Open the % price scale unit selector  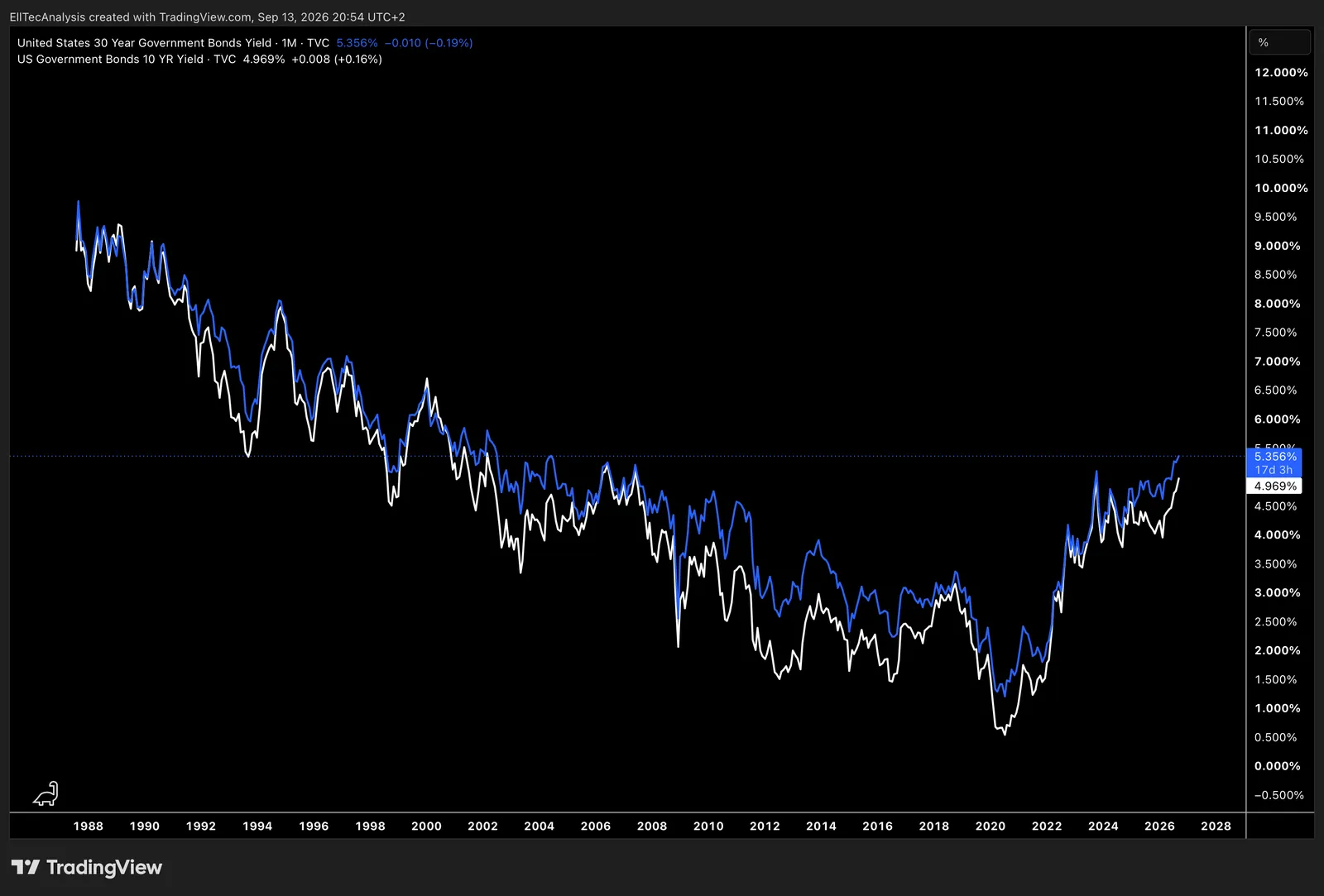[x=1280, y=42]
